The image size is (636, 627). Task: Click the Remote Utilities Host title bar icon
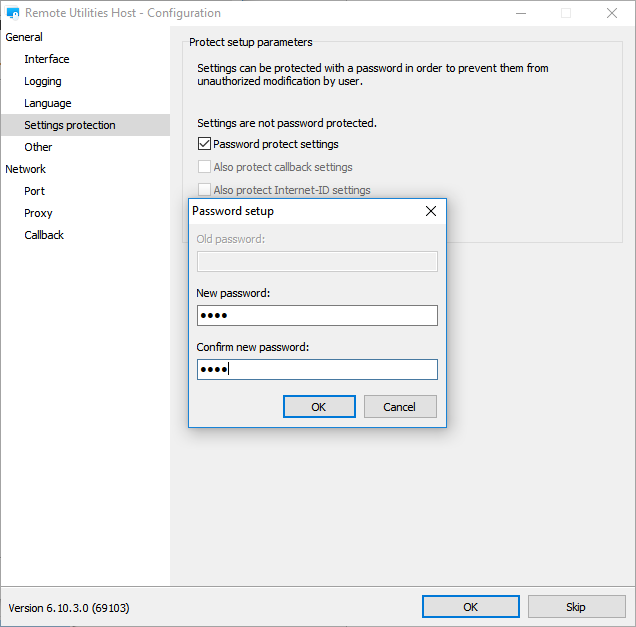click(x=13, y=13)
